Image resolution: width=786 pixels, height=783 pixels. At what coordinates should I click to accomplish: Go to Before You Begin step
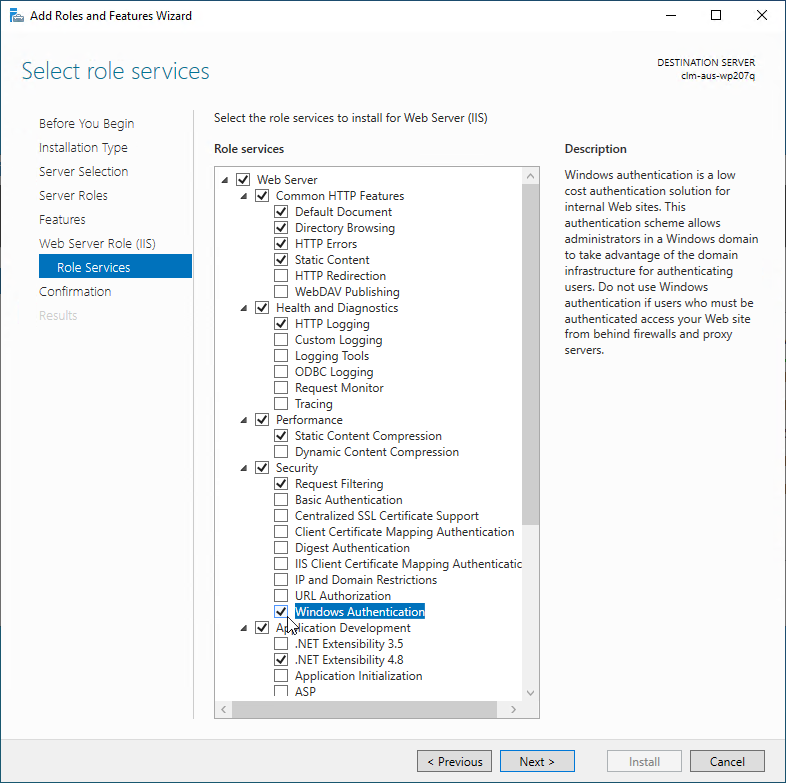coord(86,123)
